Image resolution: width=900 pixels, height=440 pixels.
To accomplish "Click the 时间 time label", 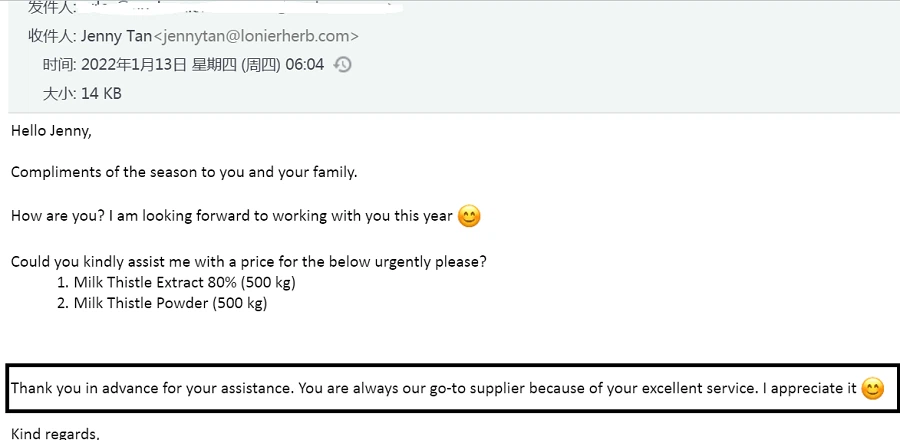I will [60, 65].
